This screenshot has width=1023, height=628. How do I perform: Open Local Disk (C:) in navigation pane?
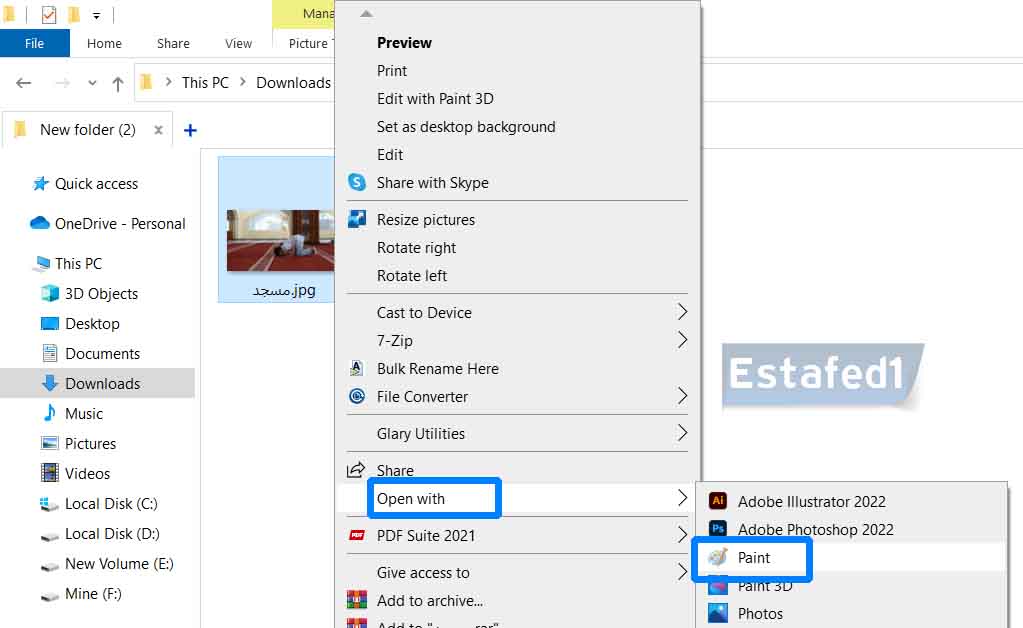[111, 504]
